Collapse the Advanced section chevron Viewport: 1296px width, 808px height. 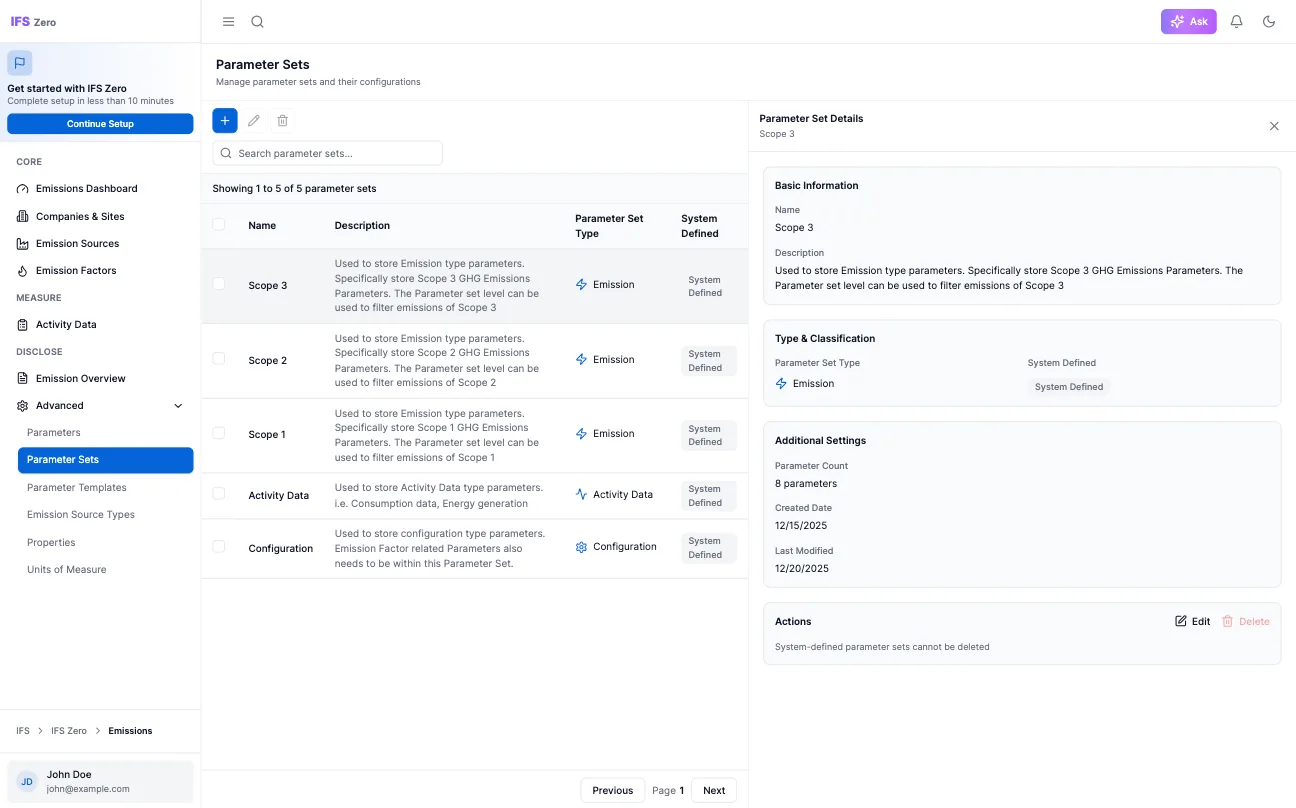[x=179, y=406]
